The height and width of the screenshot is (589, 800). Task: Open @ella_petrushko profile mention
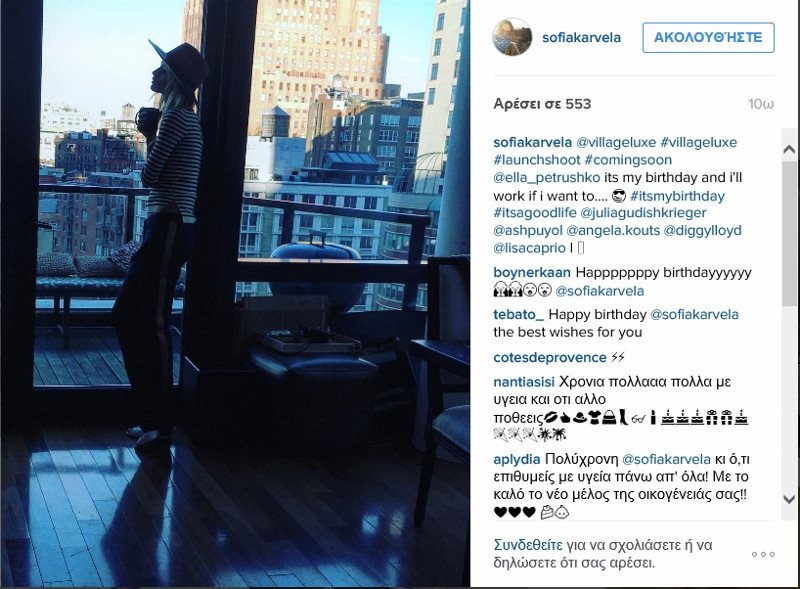[546, 178]
